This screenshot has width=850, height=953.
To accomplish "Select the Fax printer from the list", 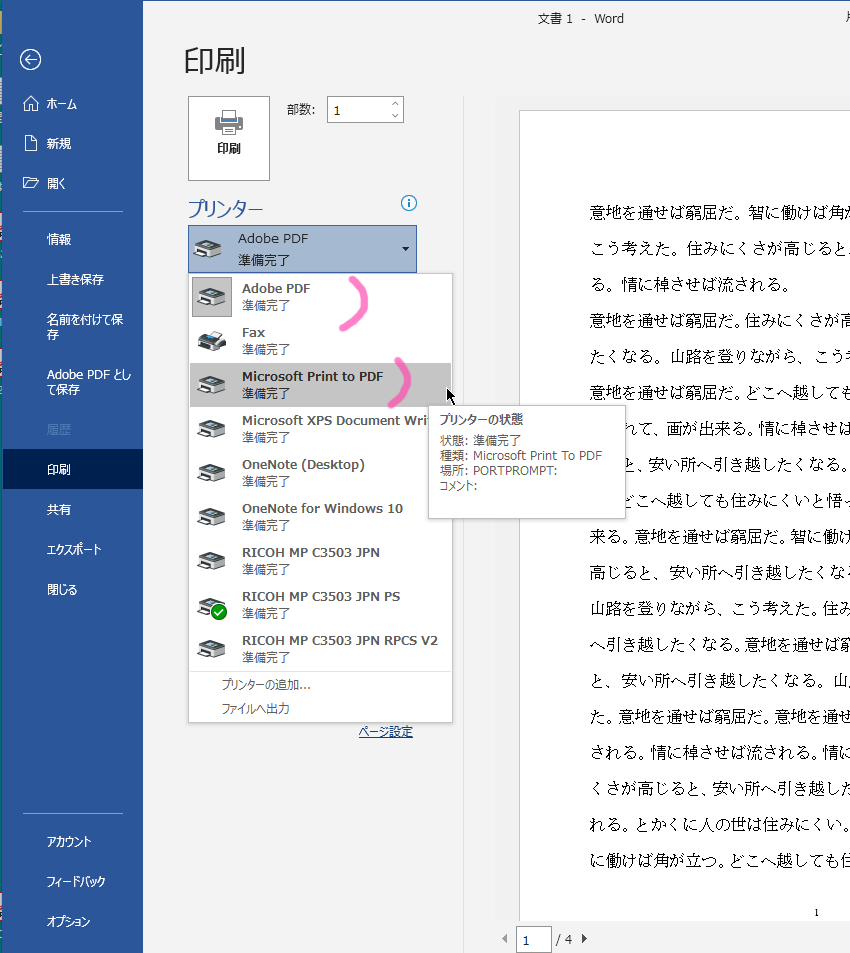I will click(x=280, y=340).
